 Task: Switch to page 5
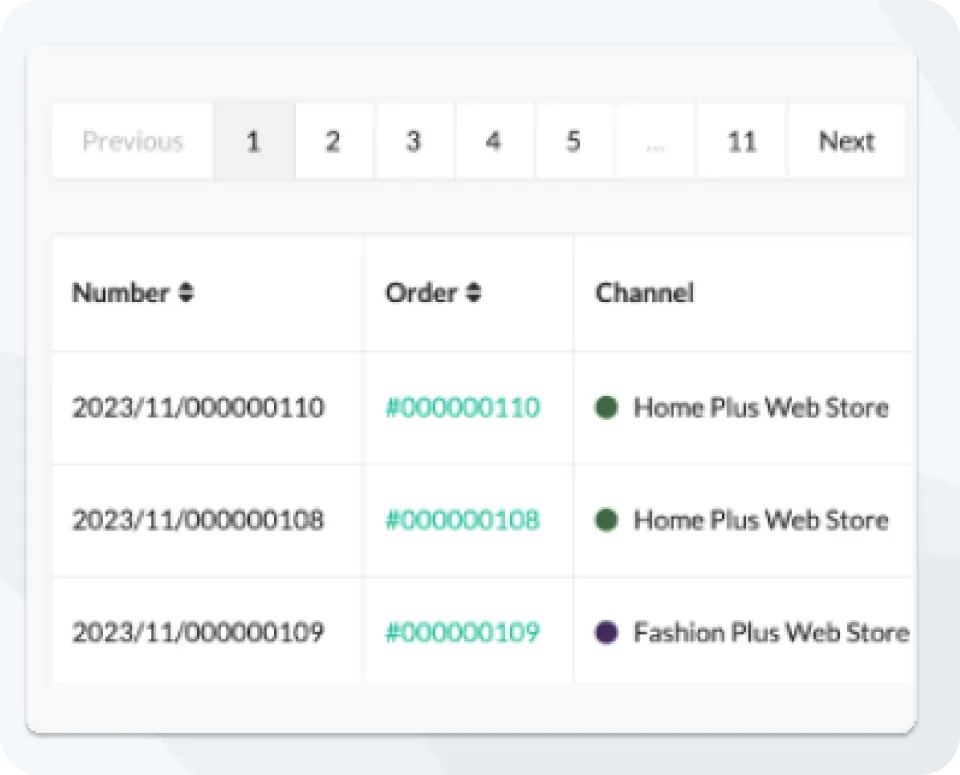[x=573, y=141]
